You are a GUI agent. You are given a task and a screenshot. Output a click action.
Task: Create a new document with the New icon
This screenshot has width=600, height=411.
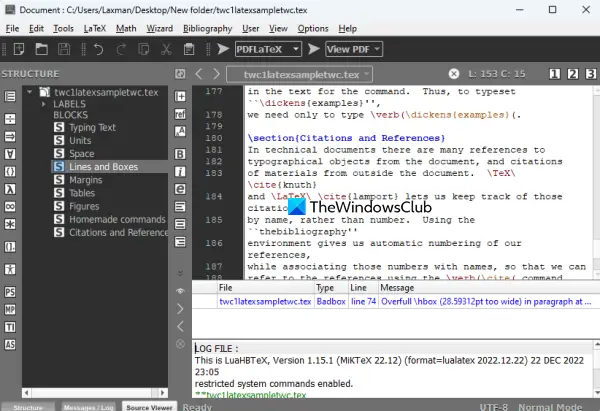pos(19,49)
